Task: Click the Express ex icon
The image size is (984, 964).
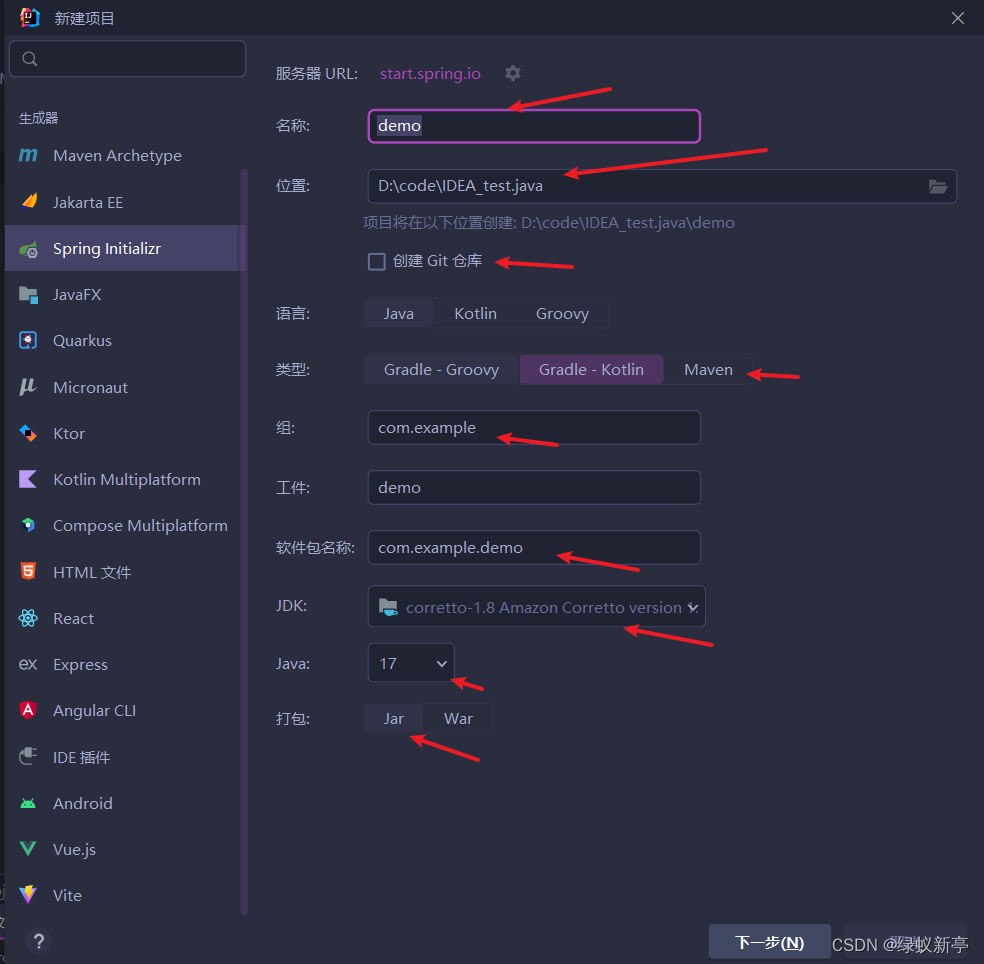Action: point(28,664)
